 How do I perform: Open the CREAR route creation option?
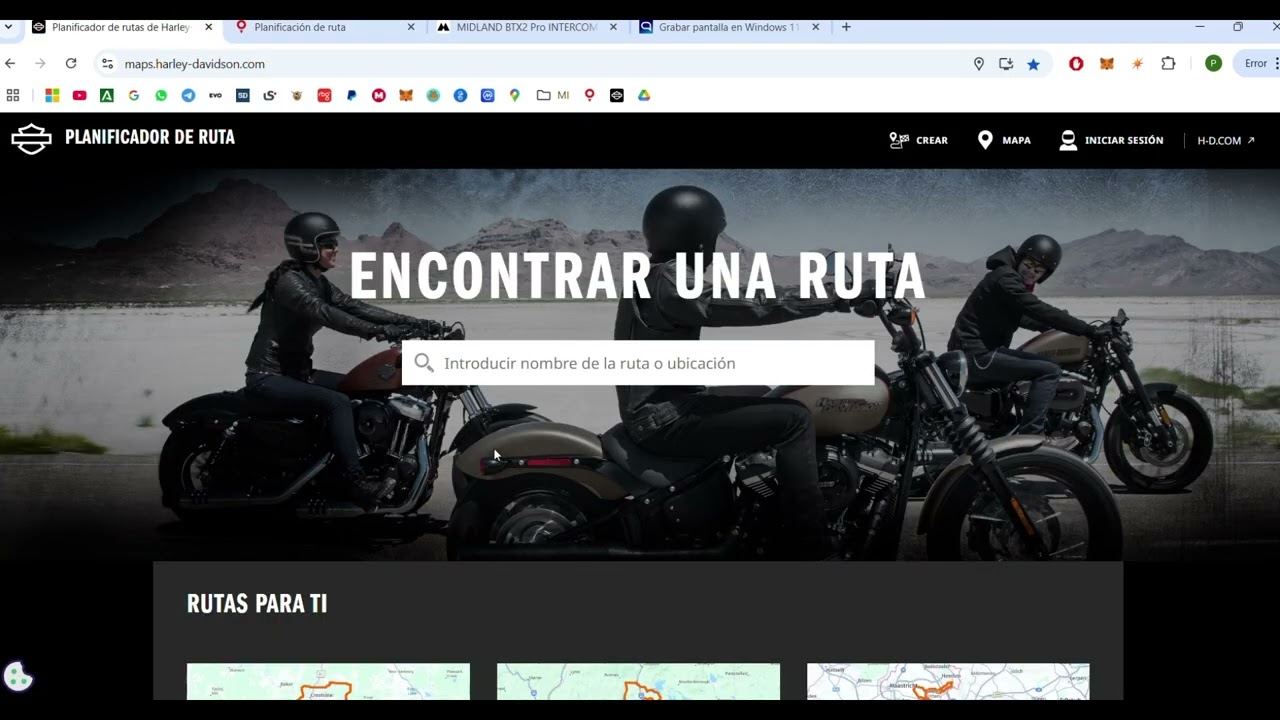(918, 140)
